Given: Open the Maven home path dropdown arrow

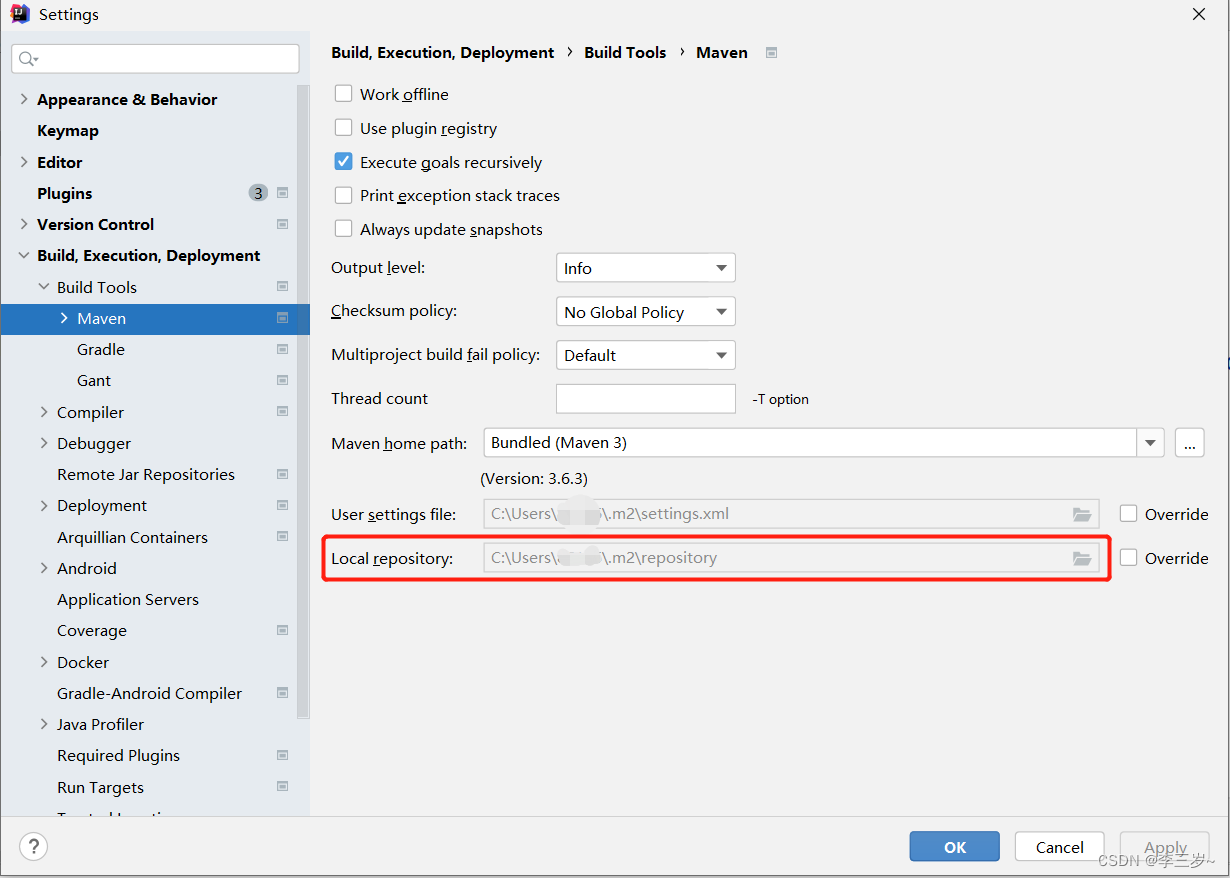Looking at the screenshot, I should coord(1150,442).
